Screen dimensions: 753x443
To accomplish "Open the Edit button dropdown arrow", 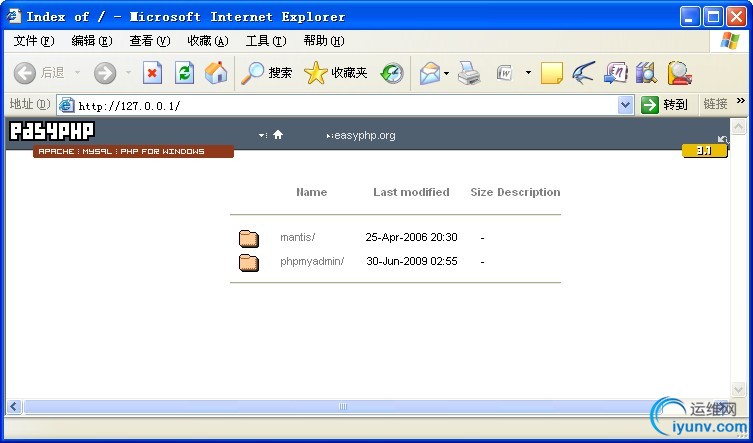I will pyautogui.click(x=528, y=74).
